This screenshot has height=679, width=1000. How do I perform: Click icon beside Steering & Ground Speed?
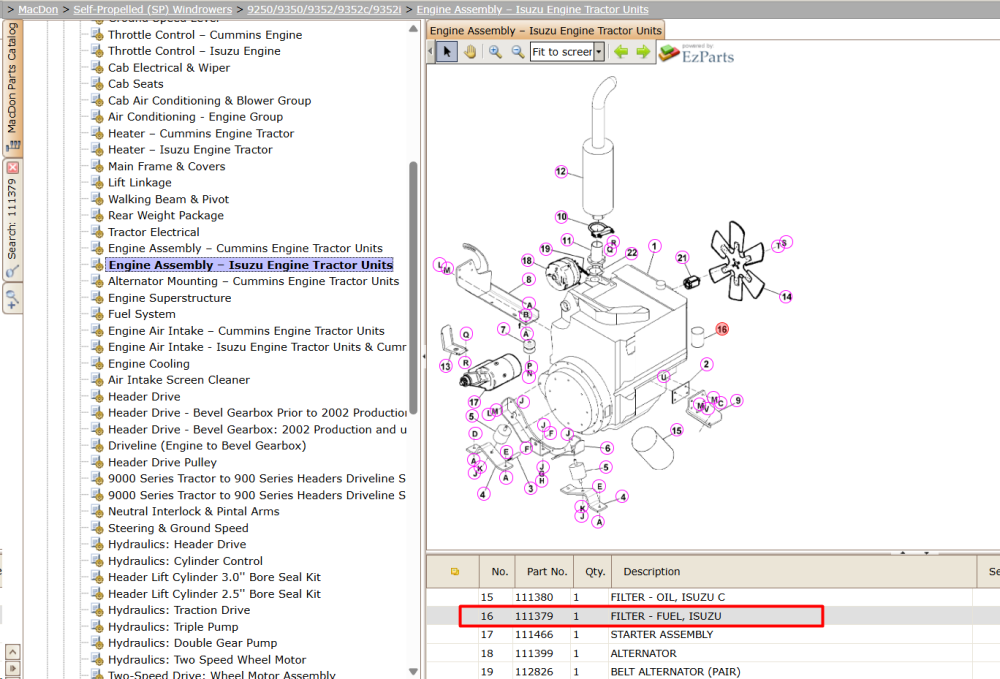[x=97, y=527]
